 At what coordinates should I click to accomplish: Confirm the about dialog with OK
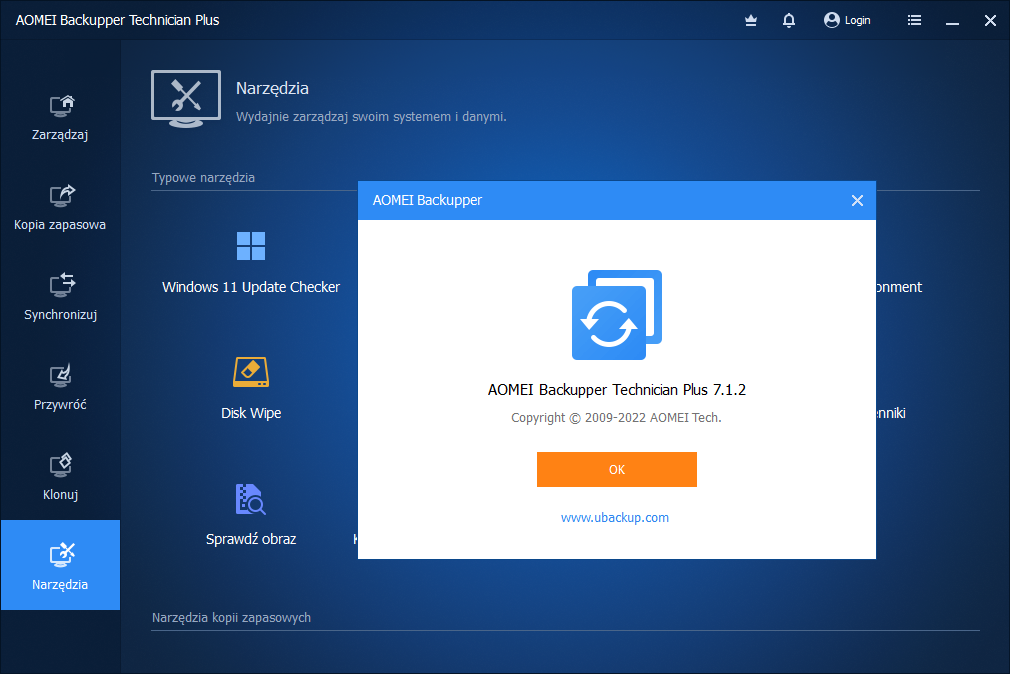click(616, 469)
